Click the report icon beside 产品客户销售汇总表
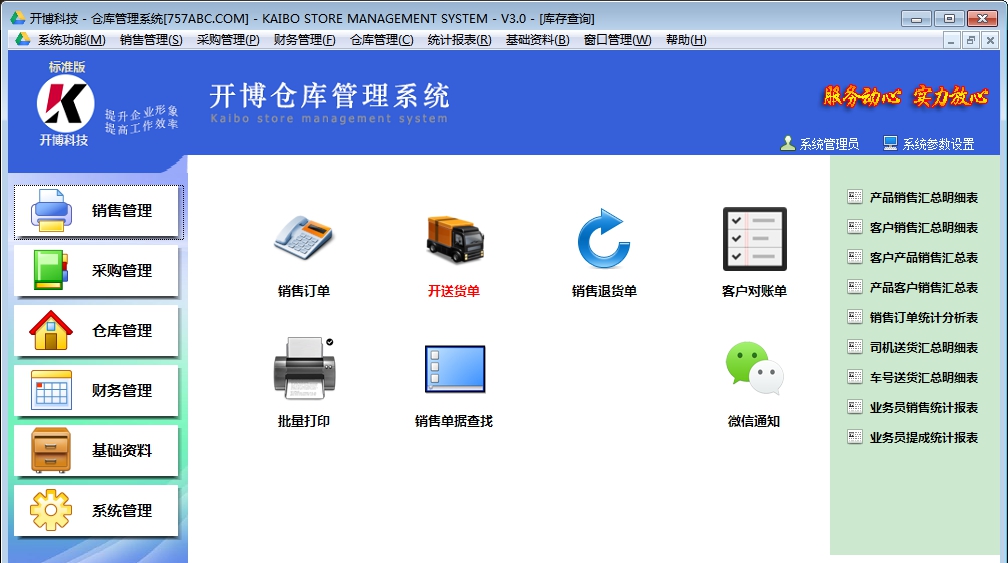Image resolution: width=1008 pixels, height=563 pixels. click(855, 287)
